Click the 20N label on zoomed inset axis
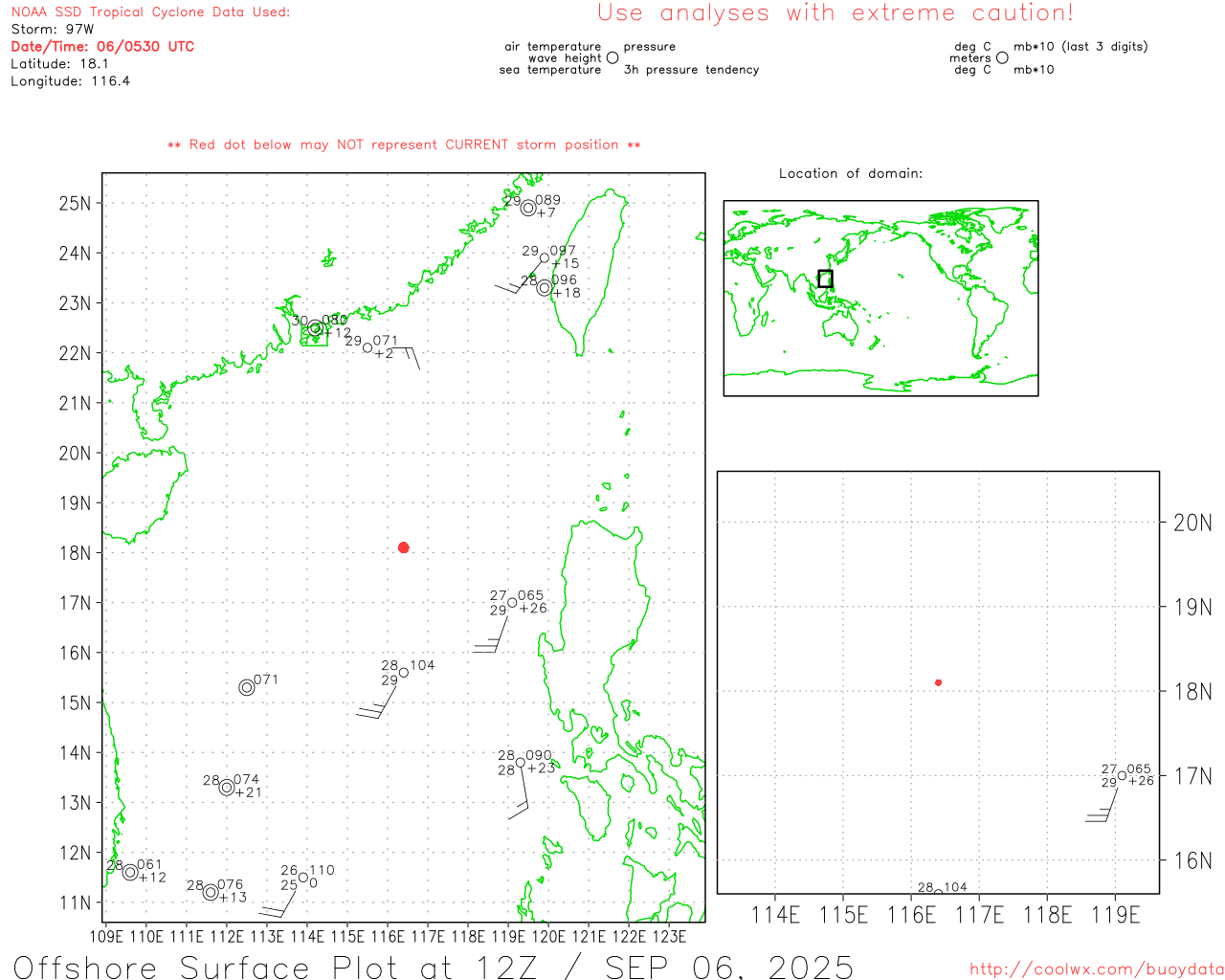The image size is (1225, 980). point(1192,523)
